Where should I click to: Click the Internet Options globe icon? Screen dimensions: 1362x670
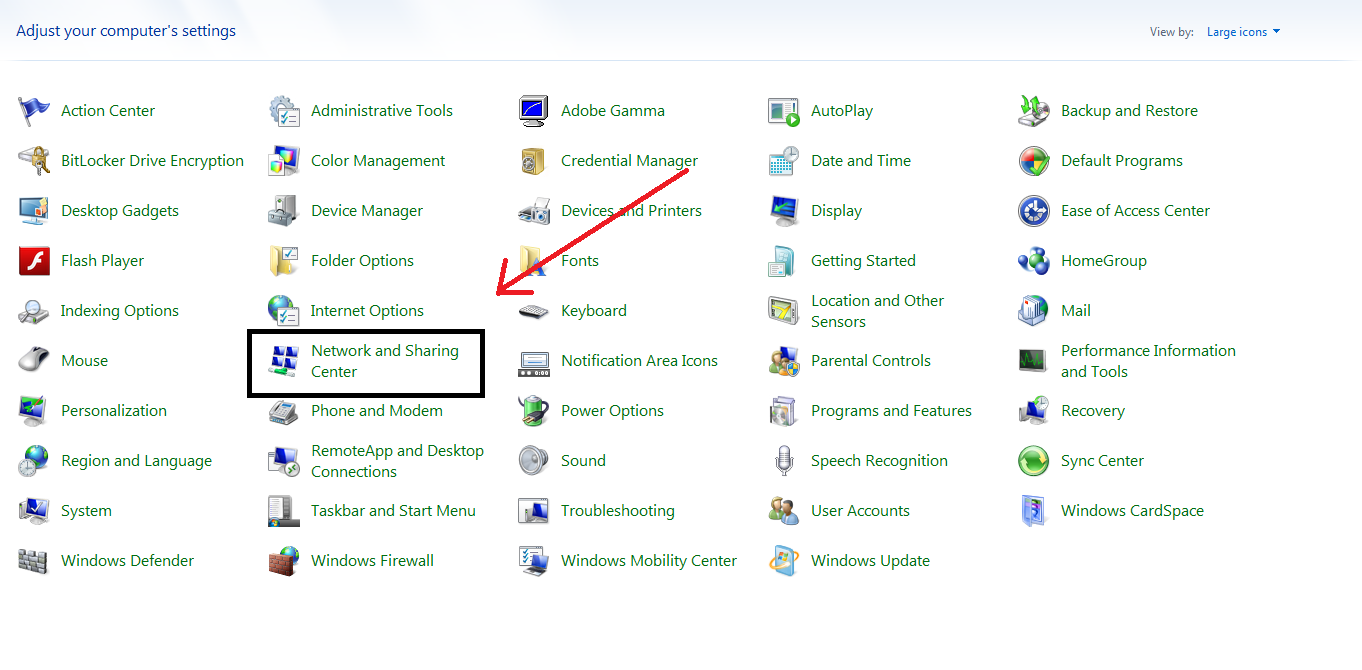click(x=284, y=311)
